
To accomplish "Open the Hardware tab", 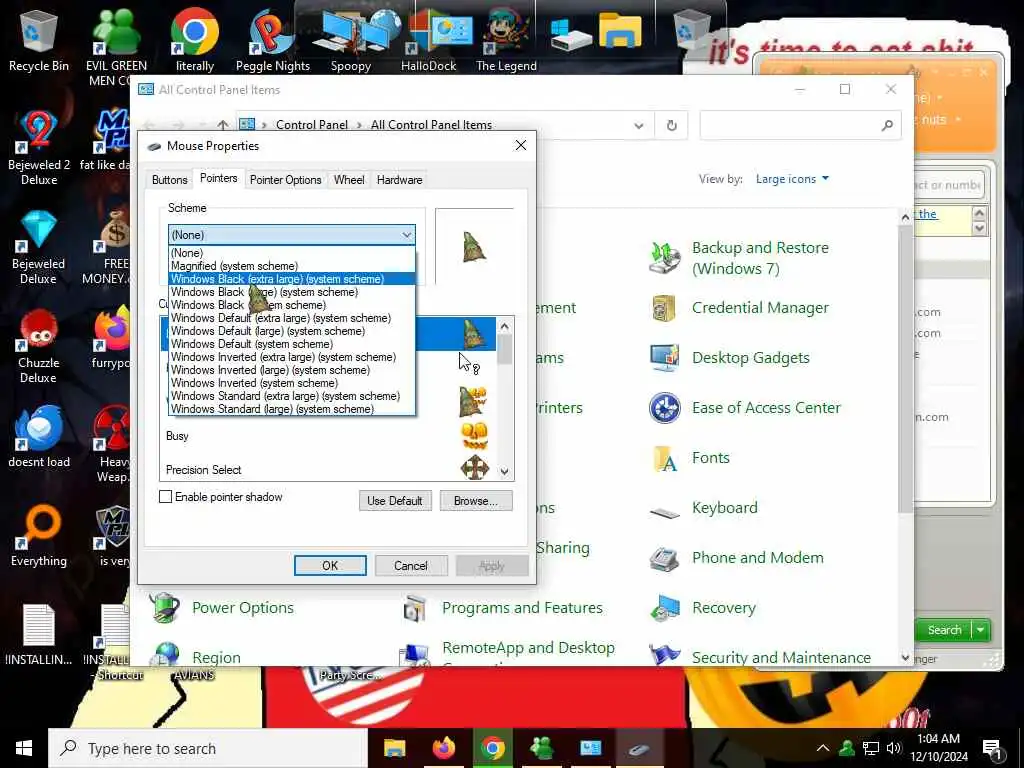I will (400, 180).
